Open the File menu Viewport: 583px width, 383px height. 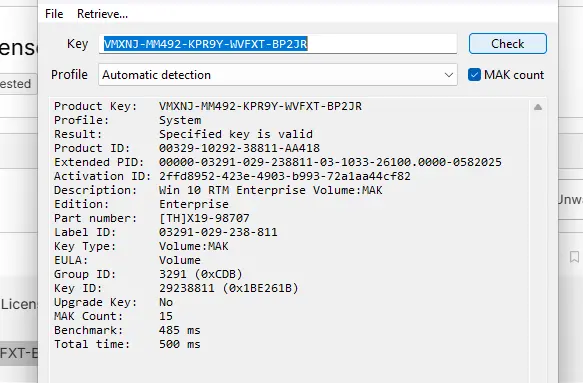pyautogui.click(x=54, y=14)
